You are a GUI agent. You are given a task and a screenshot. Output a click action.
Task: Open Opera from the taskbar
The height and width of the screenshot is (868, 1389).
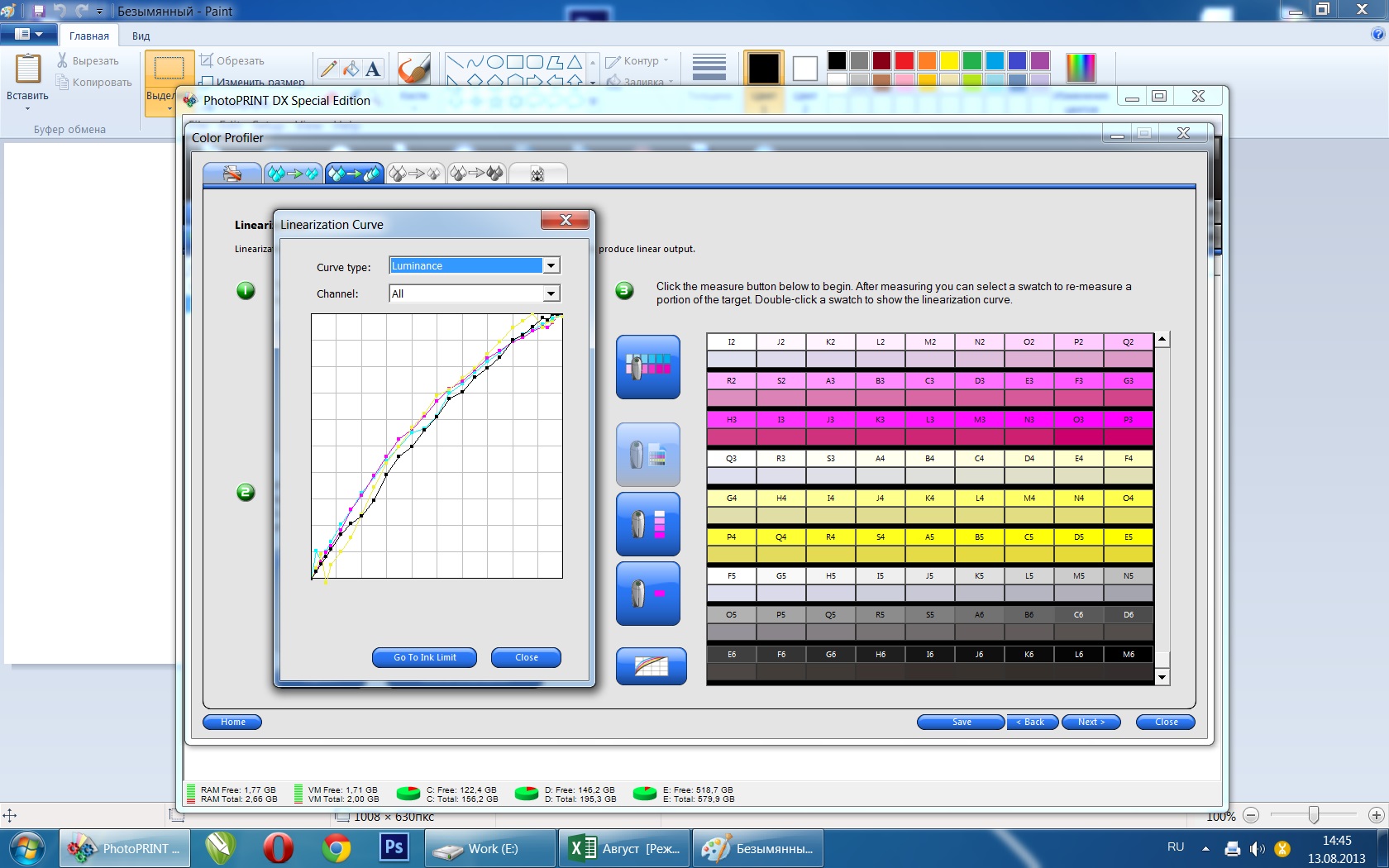point(279,849)
